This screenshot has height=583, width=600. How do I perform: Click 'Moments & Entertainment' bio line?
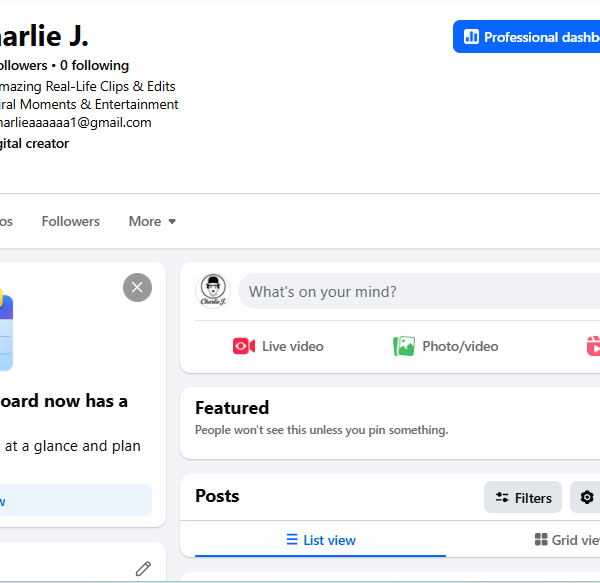click(x=99, y=104)
